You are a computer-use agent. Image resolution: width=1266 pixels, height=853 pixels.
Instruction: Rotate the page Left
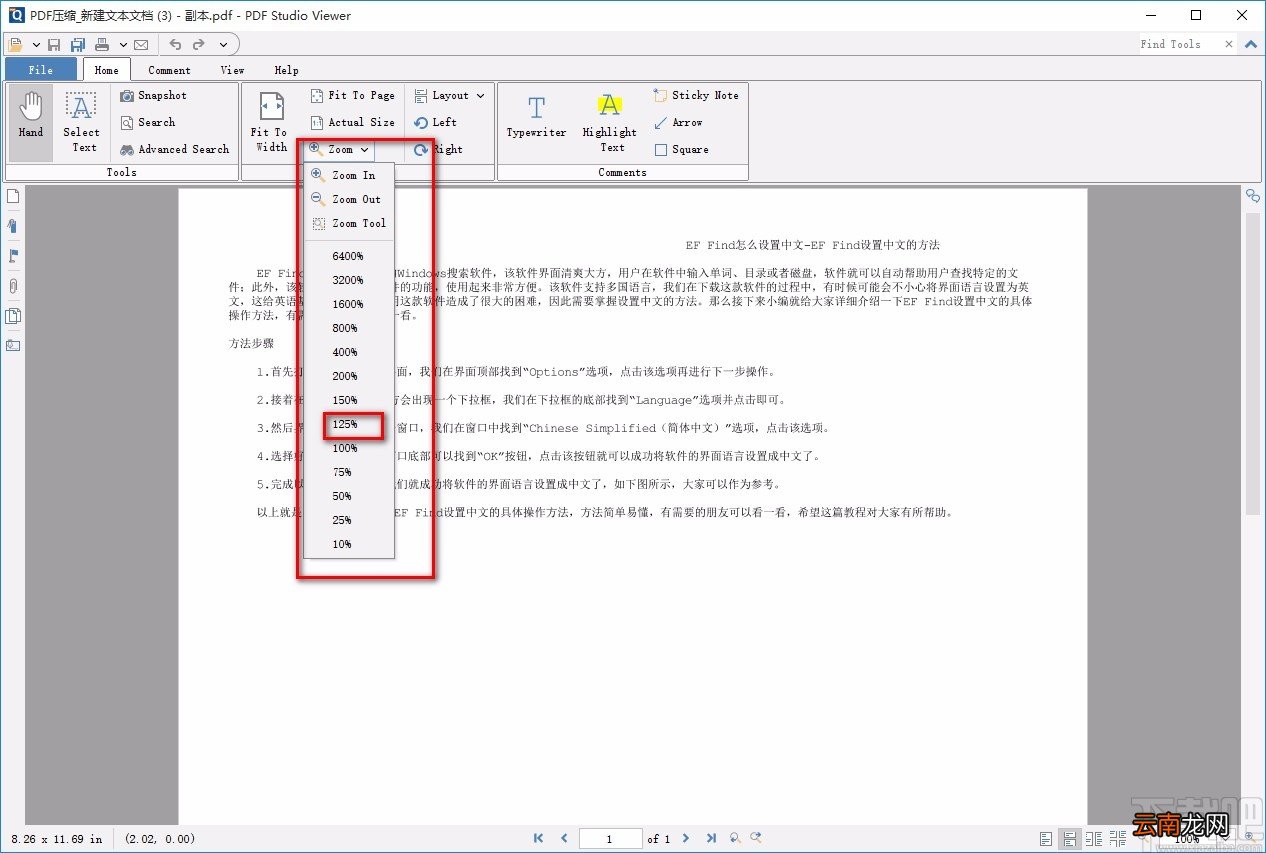point(436,122)
